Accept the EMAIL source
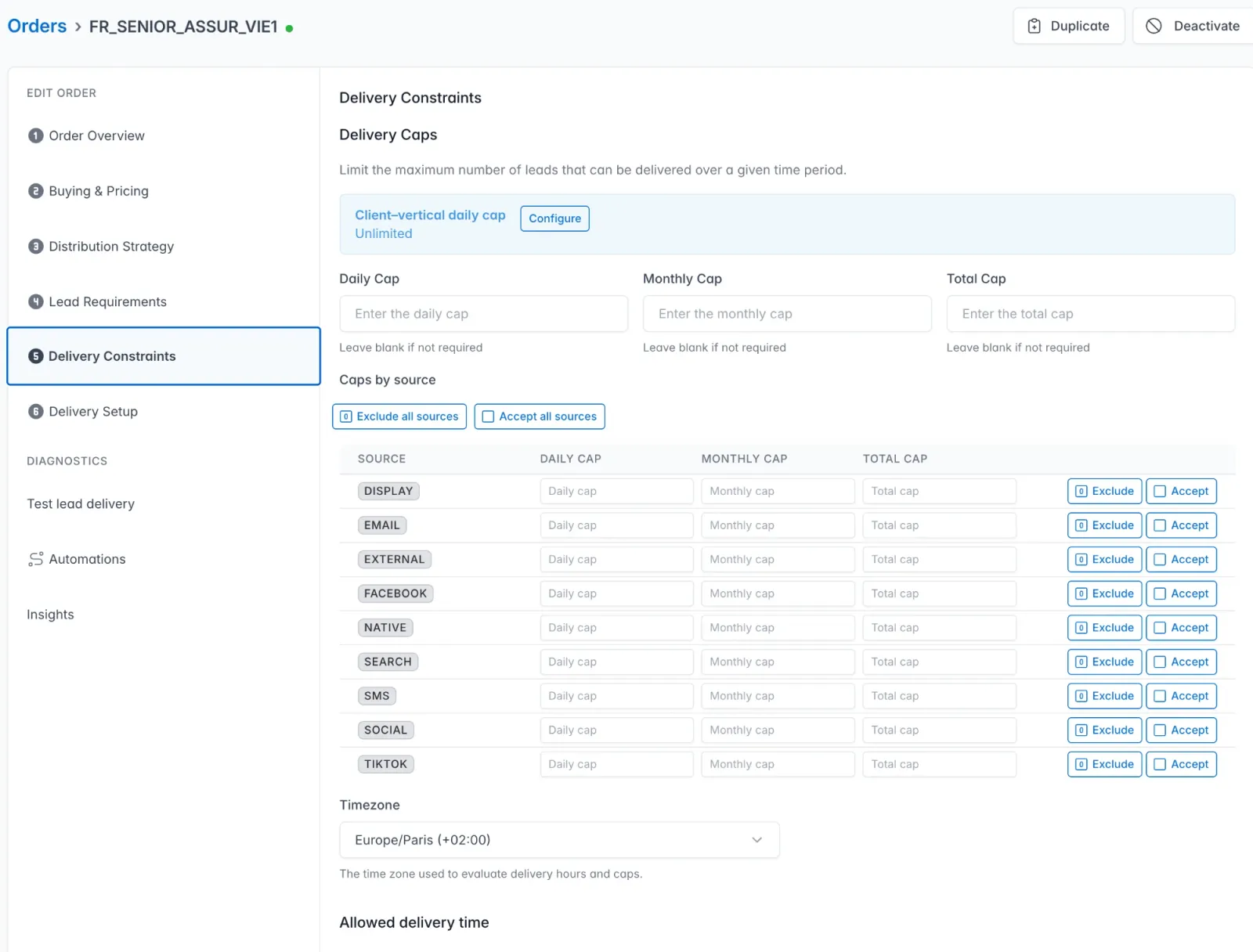 click(x=1181, y=525)
